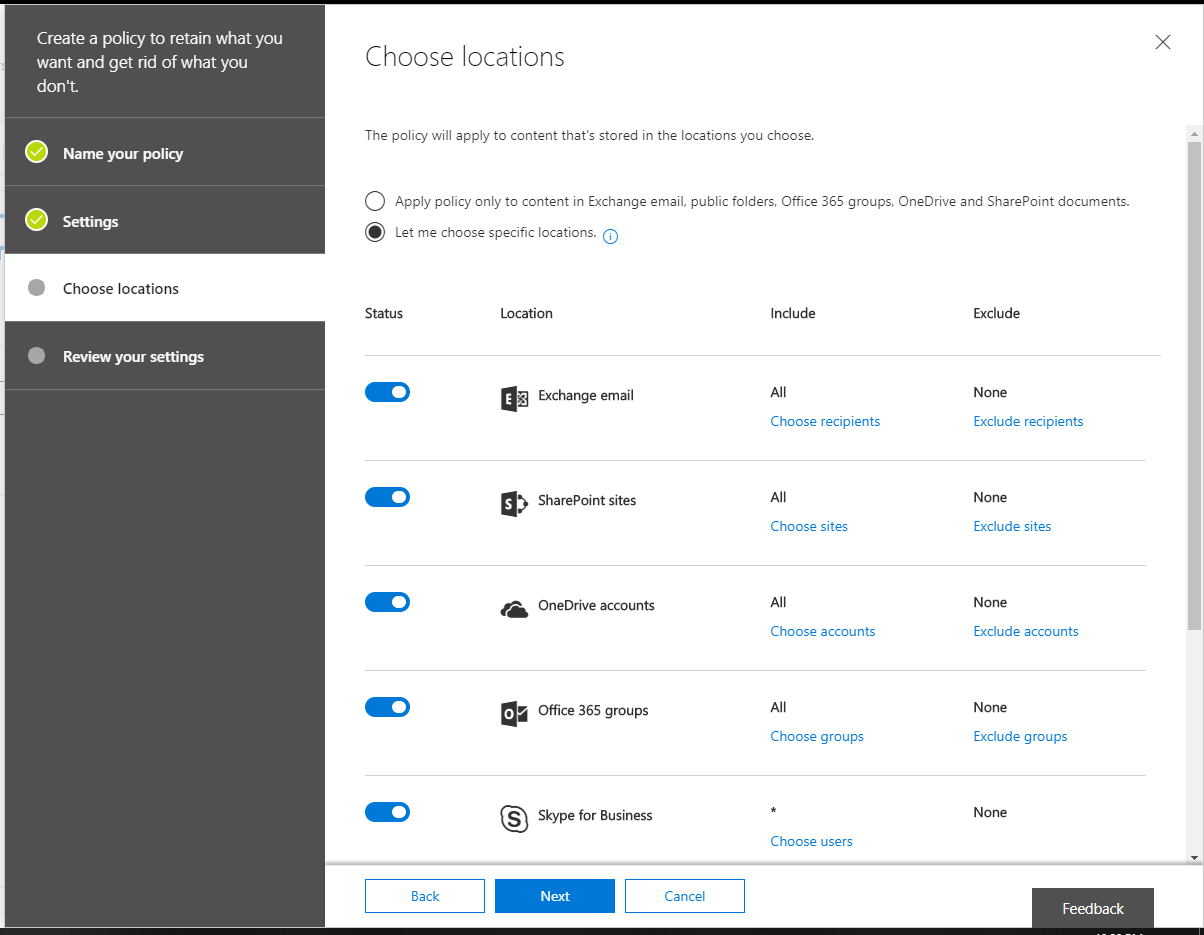The width and height of the screenshot is (1204, 935).
Task: Click the Office 365 groups icon
Action: [x=514, y=714]
